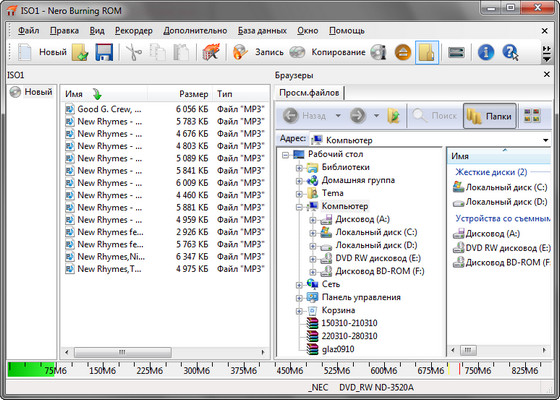The width and height of the screenshot is (560, 400).
Task: Click the scissors cut icon
Action: (x=134, y=52)
